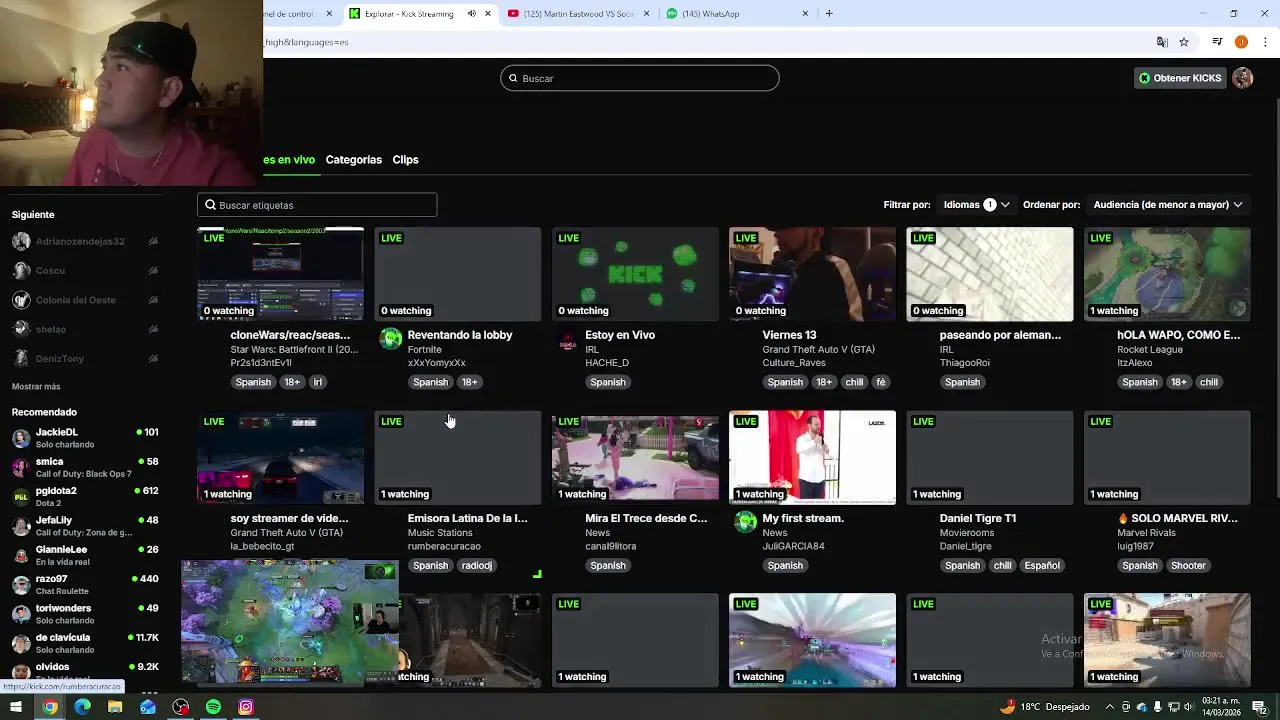Open the Chrome three-dot menu

pyautogui.click(x=1265, y=42)
